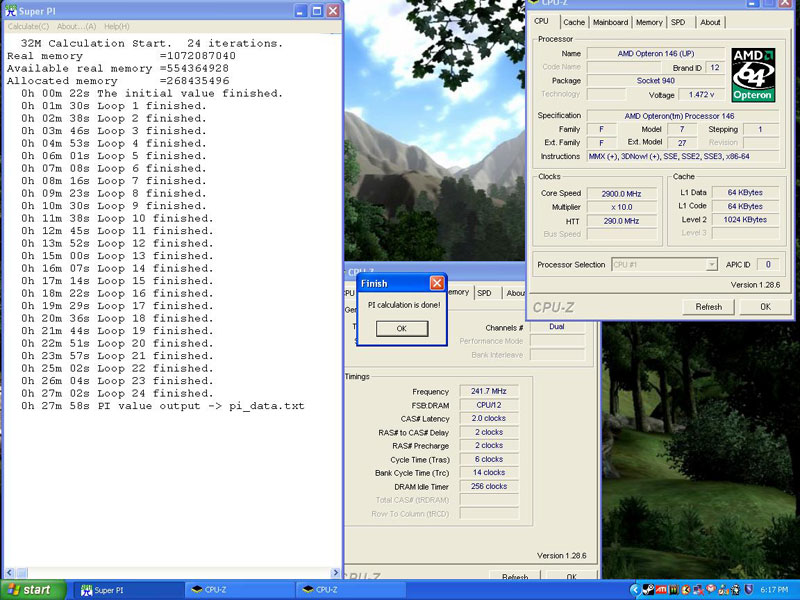Show hidden tray icons with the chevron
The width and height of the screenshot is (800, 600).
pyautogui.click(x=635, y=590)
